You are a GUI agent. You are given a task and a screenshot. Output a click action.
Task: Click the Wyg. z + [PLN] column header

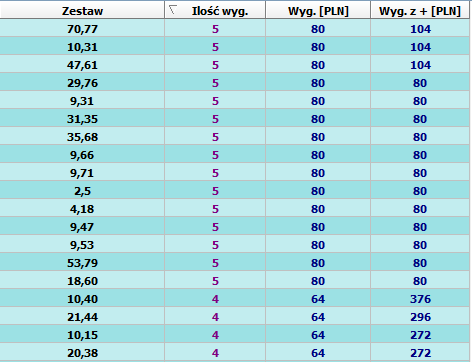pyautogui.click(x=420, y=11)
